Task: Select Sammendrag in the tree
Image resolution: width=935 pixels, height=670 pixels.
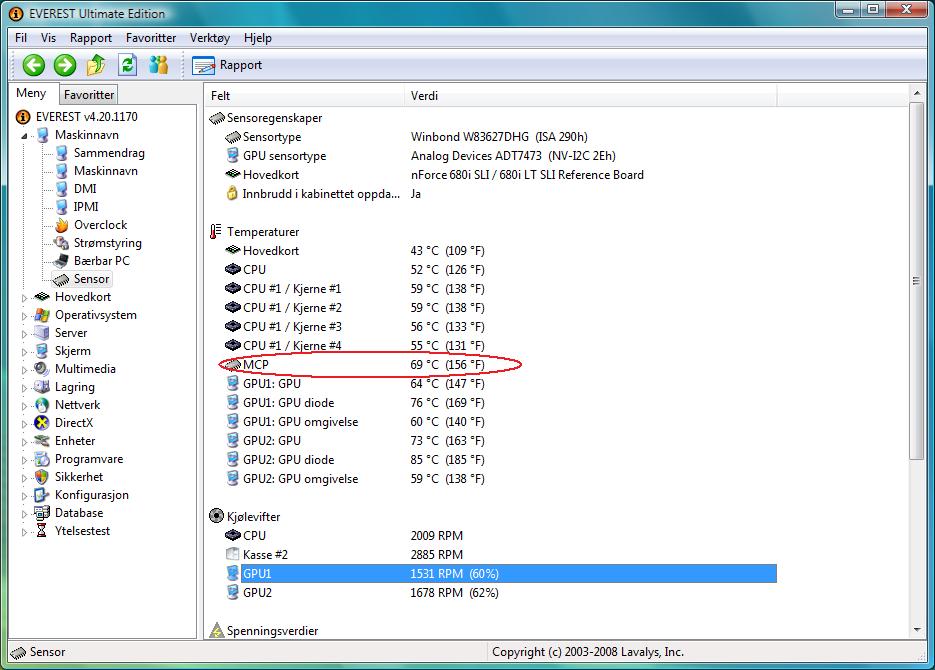Action: click(x=109, y=153)
